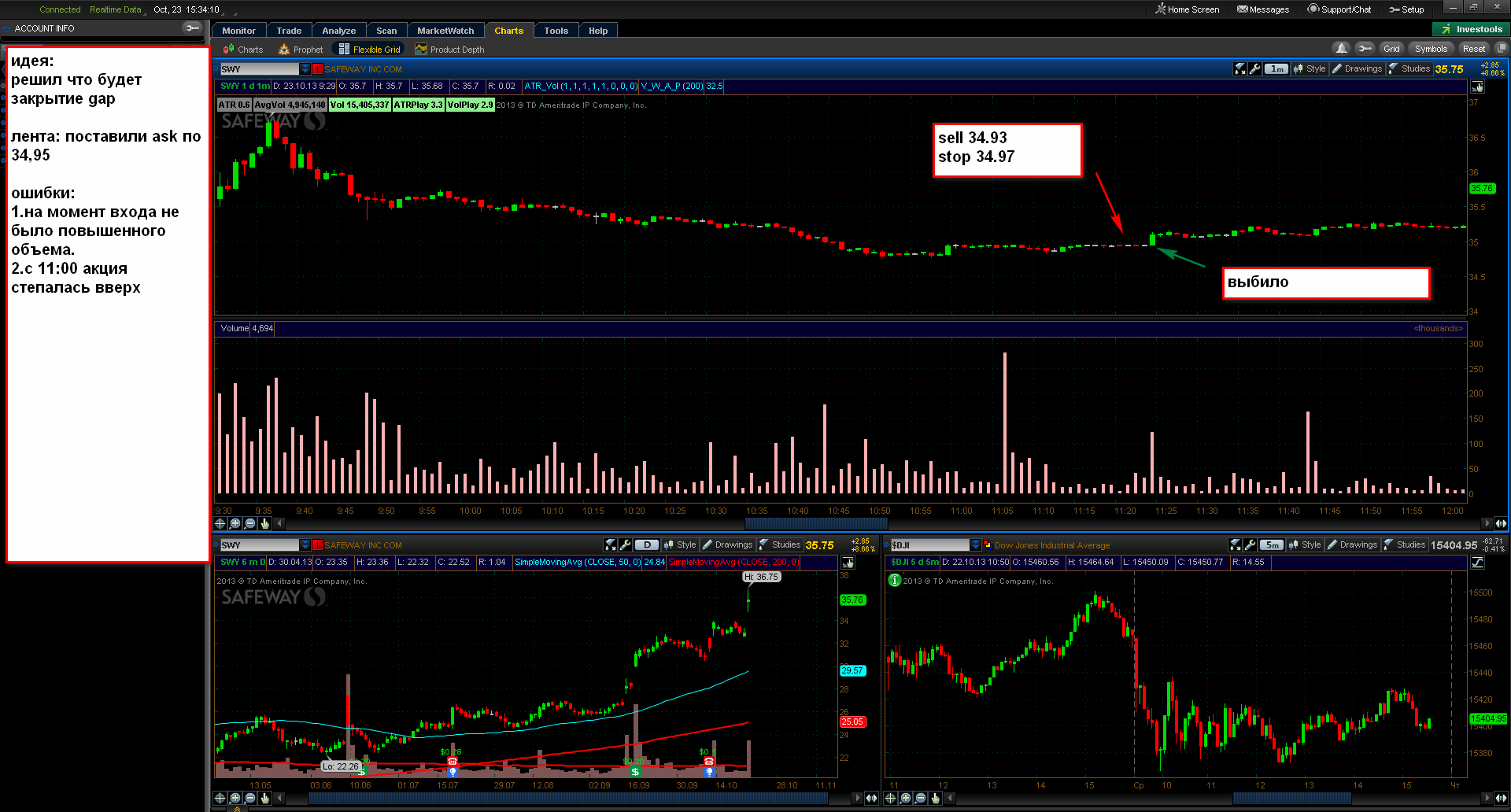The image size is (1511, 812).
Task: Open chart settings wrench on the daily SWY chart
Action: [x=626, y=544]
